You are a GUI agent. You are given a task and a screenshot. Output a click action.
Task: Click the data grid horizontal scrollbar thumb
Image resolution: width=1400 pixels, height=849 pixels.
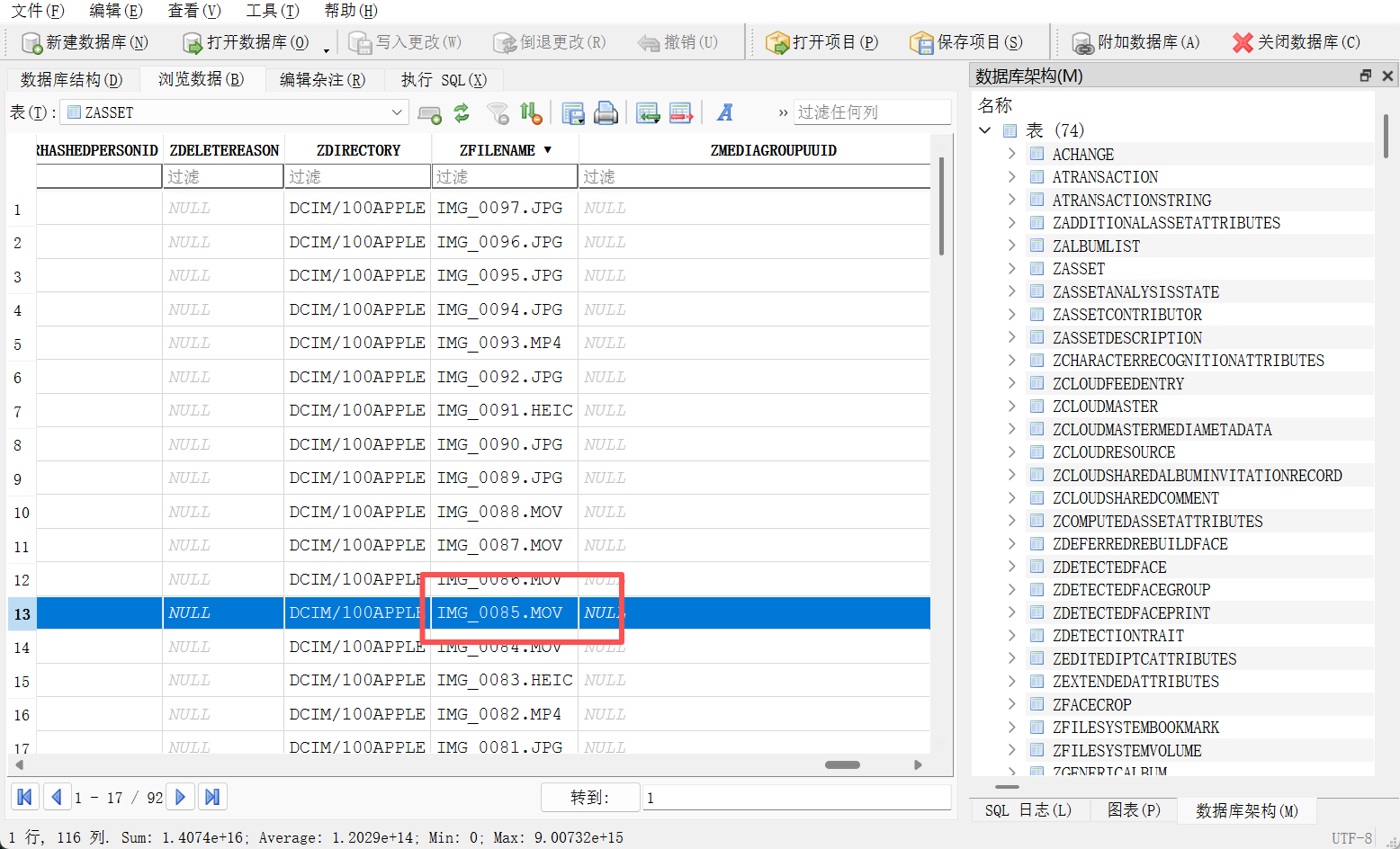[x=842, y=765]
